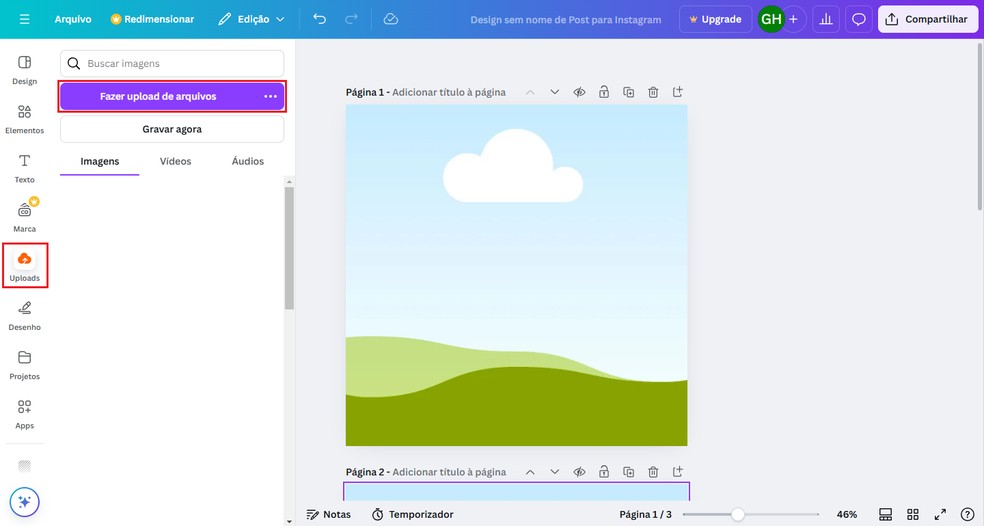Check cloud save status icon
The image size is (984, 526).
point(390,19)
